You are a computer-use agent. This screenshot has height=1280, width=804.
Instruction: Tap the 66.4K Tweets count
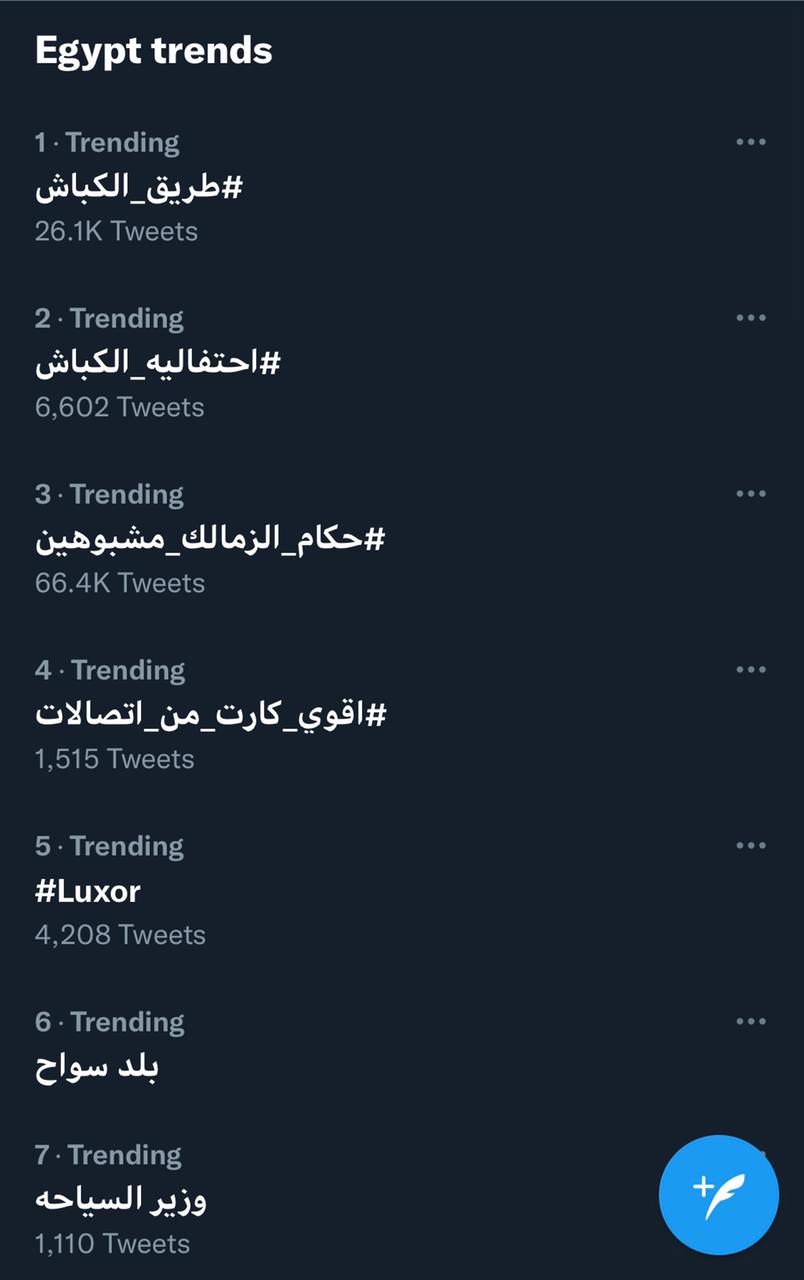[x=119, y=583]
